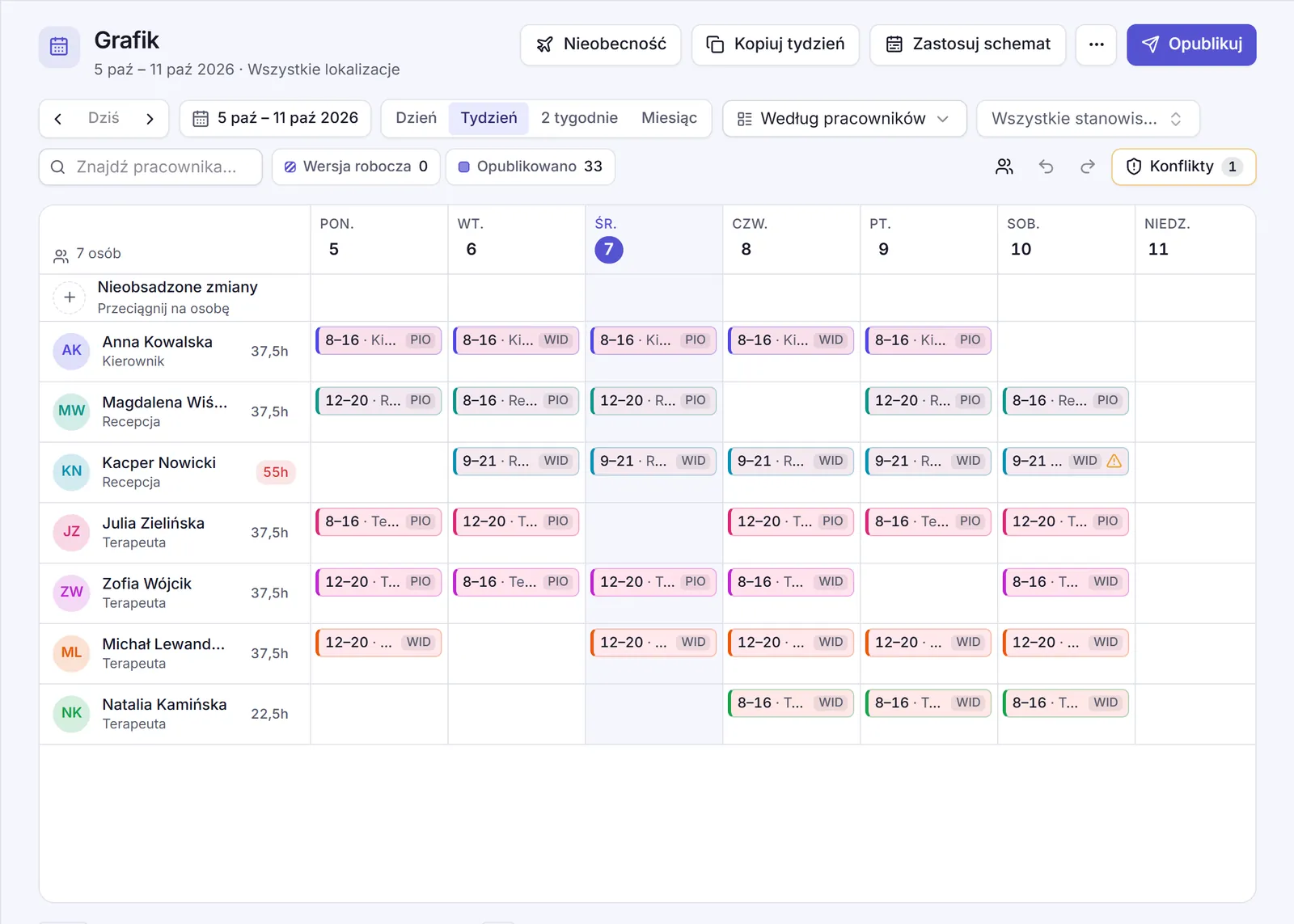Open Natalia Kamińska's Thursday 8–16 shift
The width and height of the screenshot is (1294, 924).
(791, 703)
